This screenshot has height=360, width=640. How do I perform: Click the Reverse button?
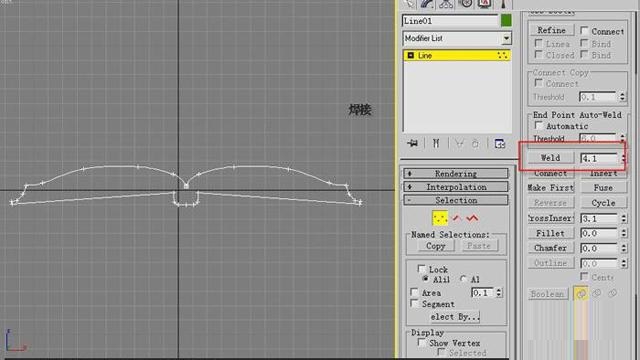[x=550, y=203]
